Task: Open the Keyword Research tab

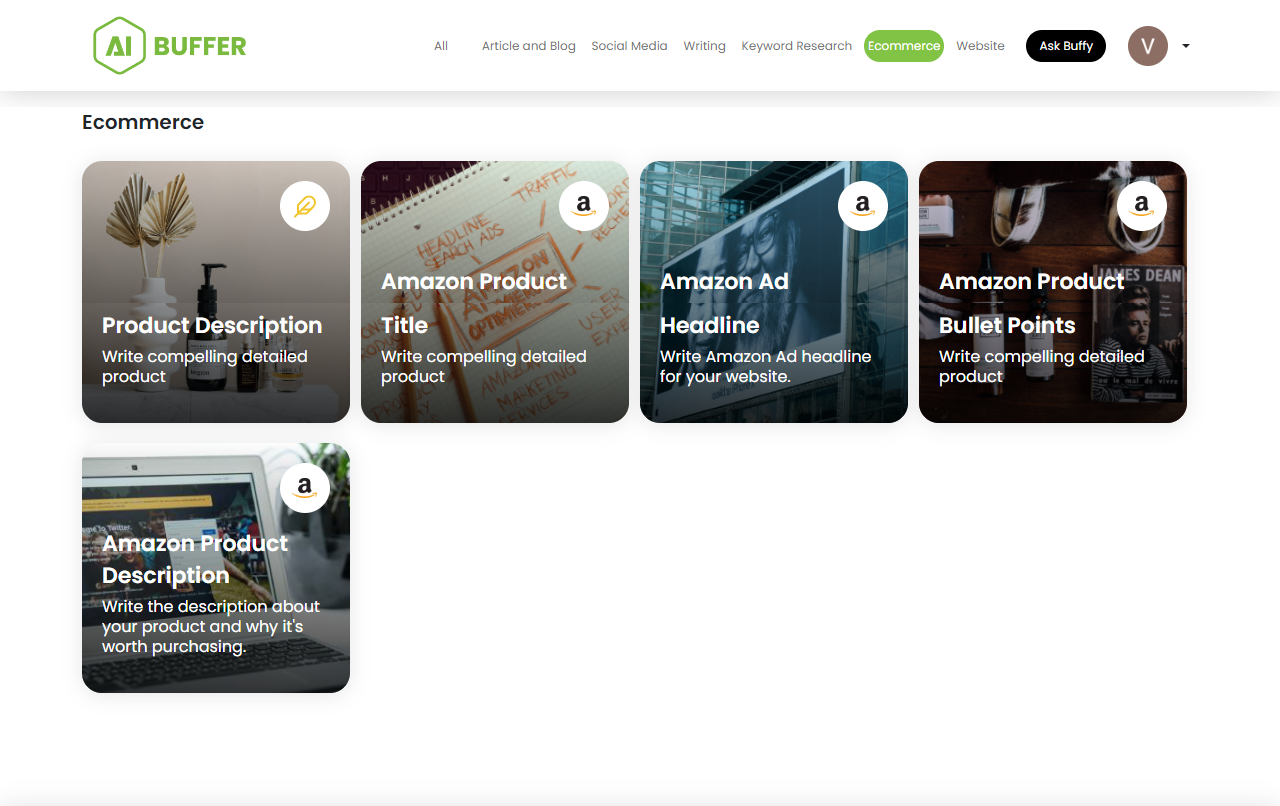Action: click(x=796, y=46)
